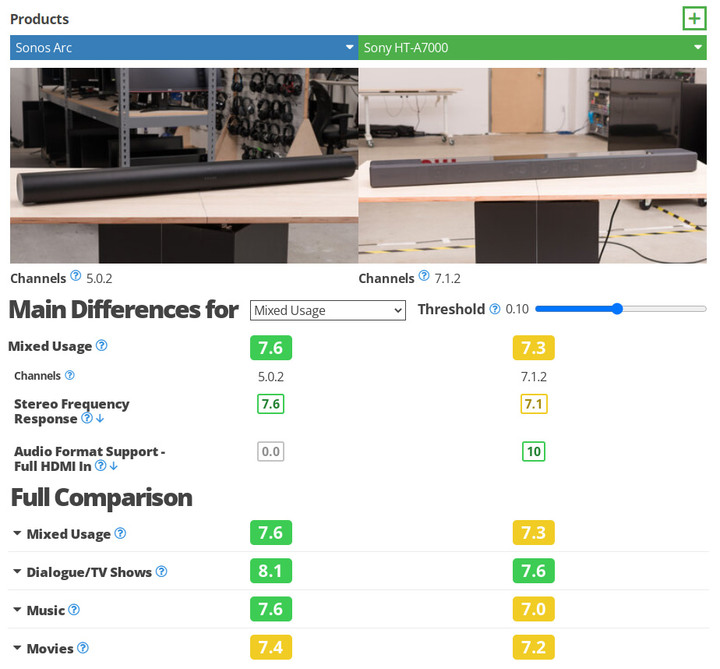Open the Sony HT-A7000 product dropdown
The height and width of the screenshot is (669, 720).
[x=532, y=48]
